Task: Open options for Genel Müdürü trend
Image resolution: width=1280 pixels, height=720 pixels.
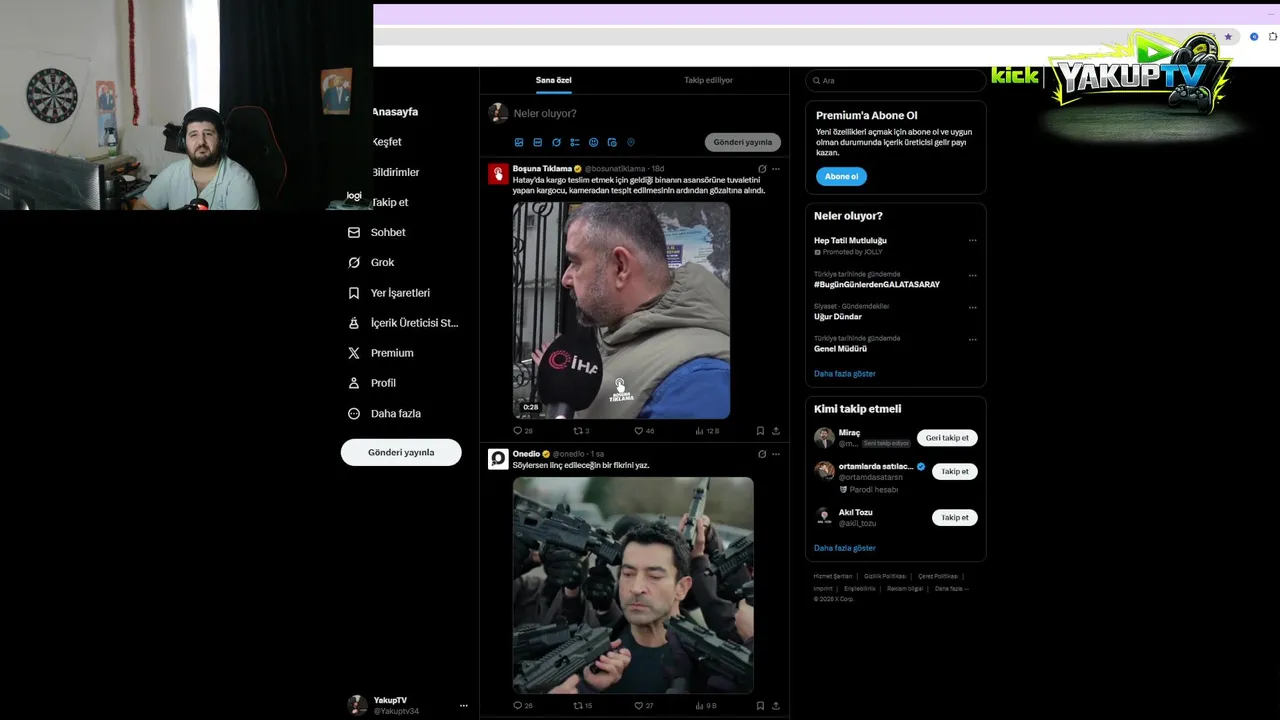Action: 972,339
